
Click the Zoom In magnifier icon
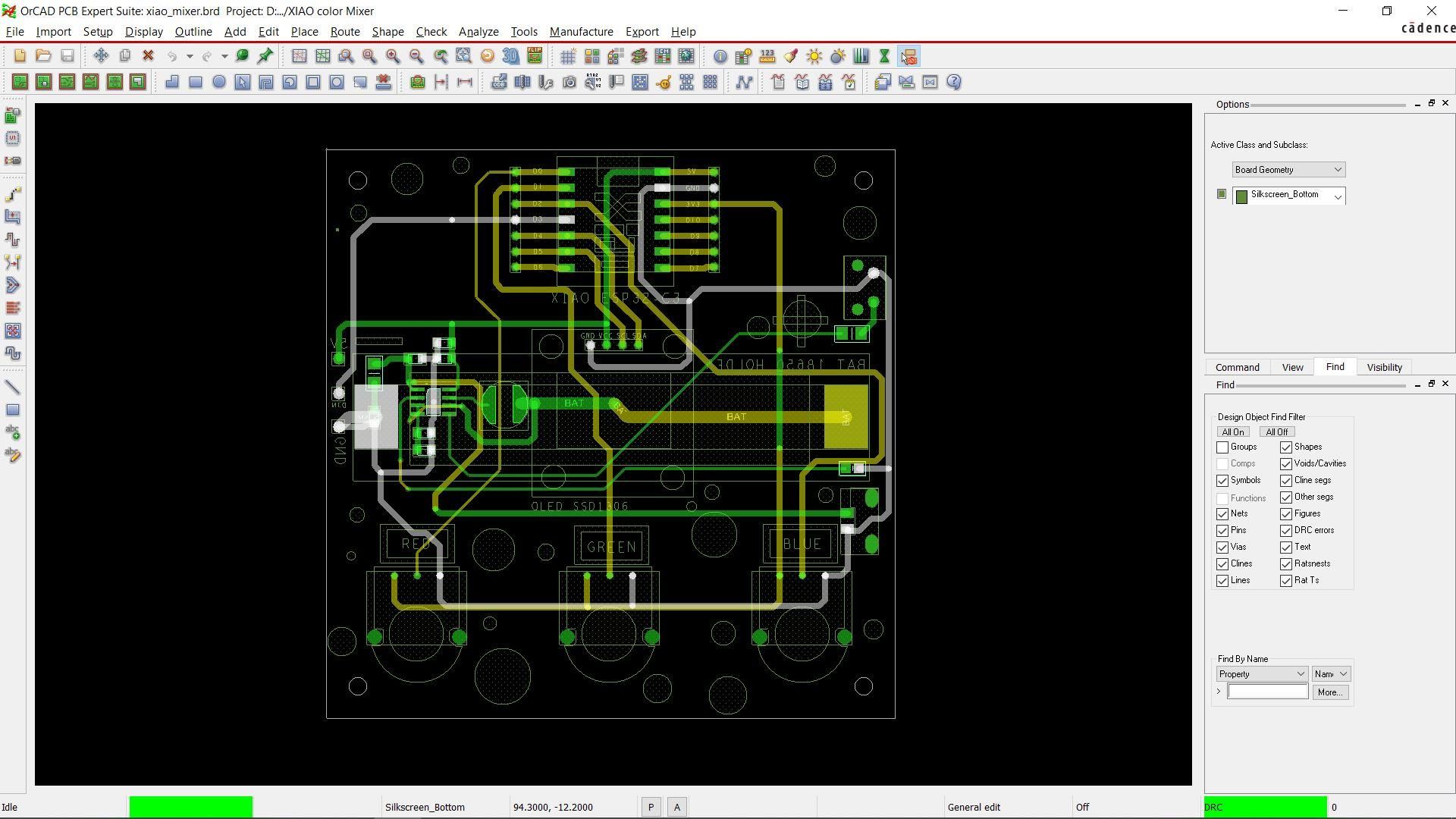393,56
